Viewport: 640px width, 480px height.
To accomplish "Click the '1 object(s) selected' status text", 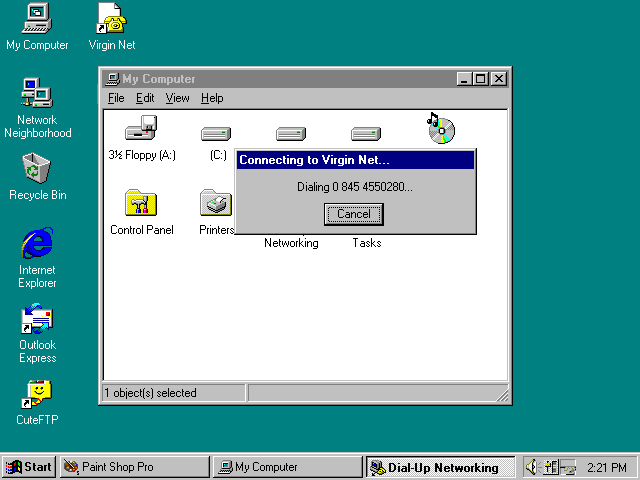I will pos(150,393).
